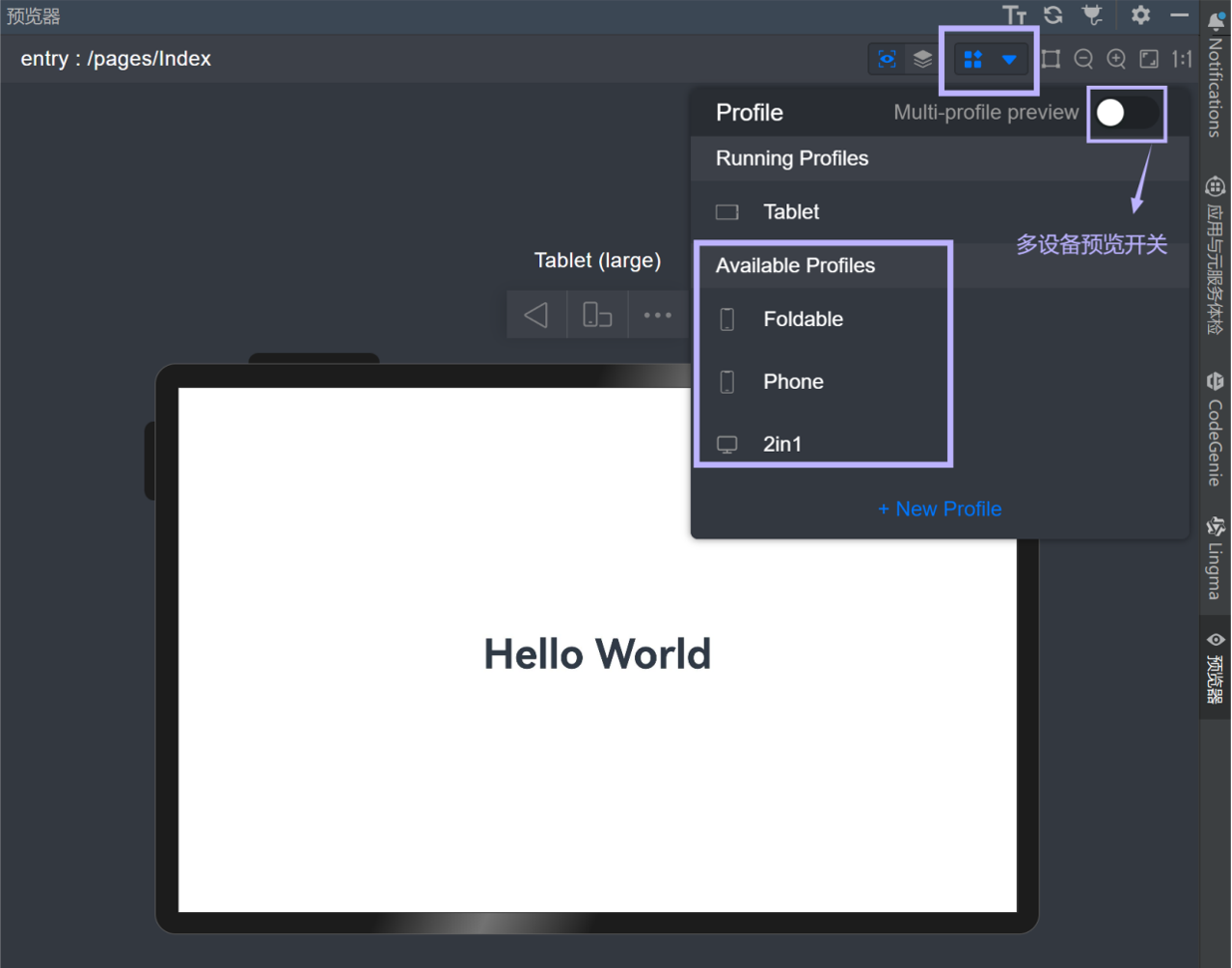Click the device back triangle button

click(536, 315)
